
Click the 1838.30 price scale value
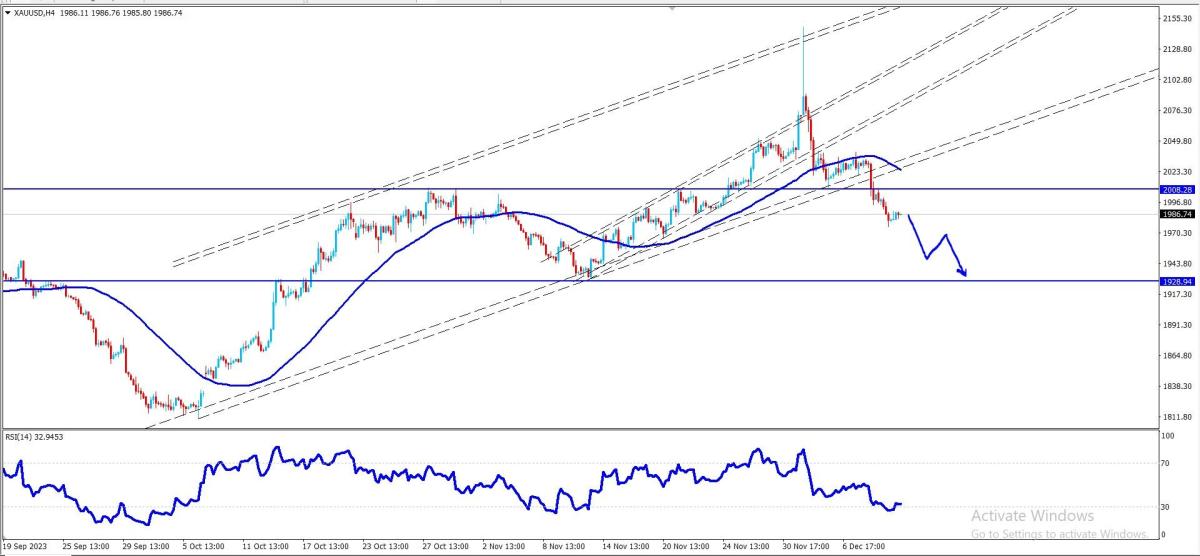point(1177,386)
